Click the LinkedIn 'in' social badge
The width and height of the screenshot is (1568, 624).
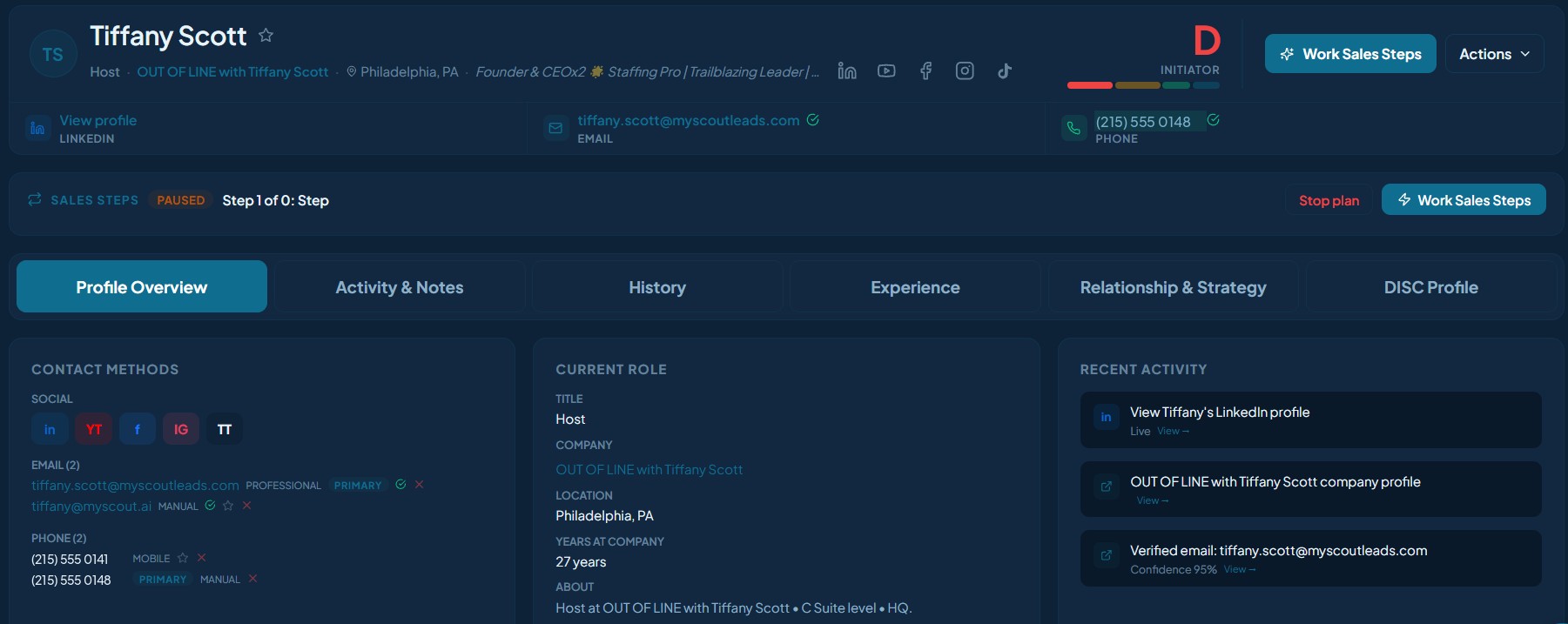click(50, 429)
